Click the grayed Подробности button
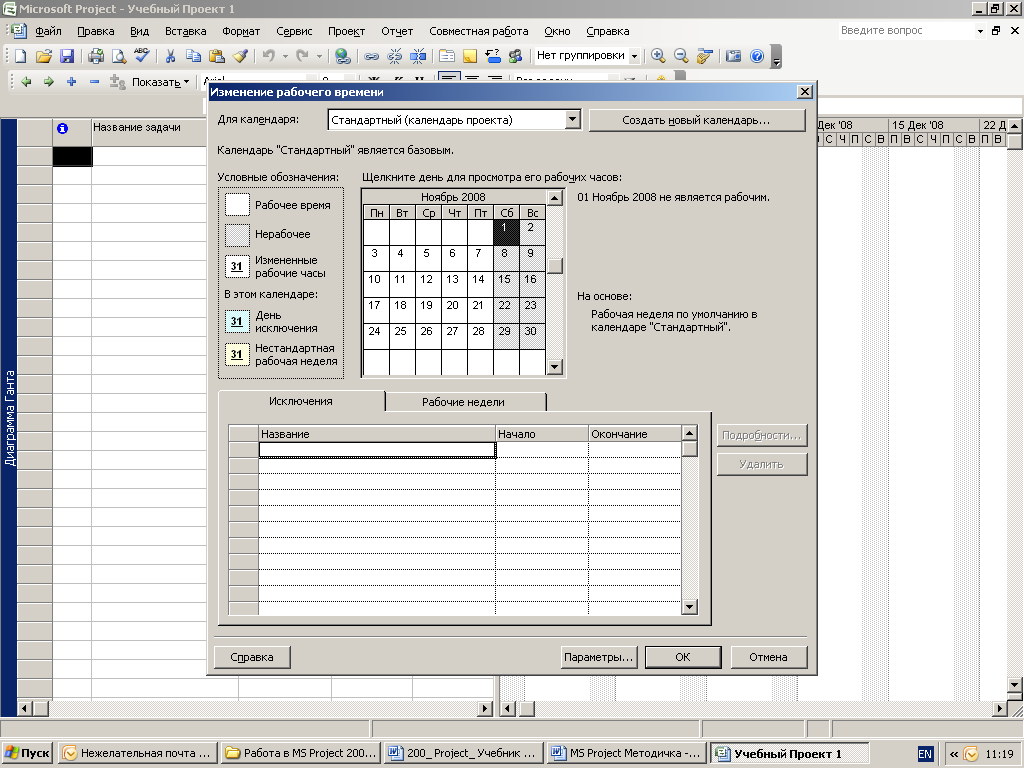This screenshot has width=1024, height=768. point(761,435)
